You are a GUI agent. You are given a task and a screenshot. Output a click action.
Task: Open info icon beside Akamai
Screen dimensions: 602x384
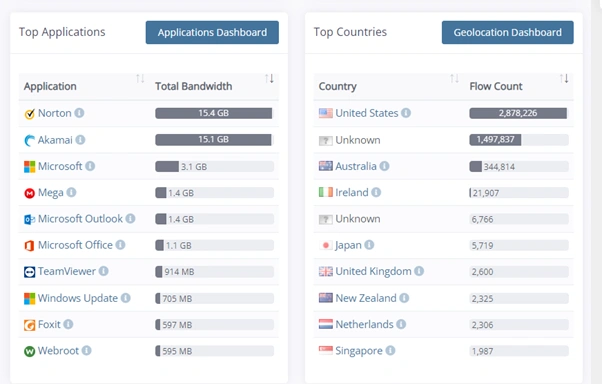[x=80, y=140]
